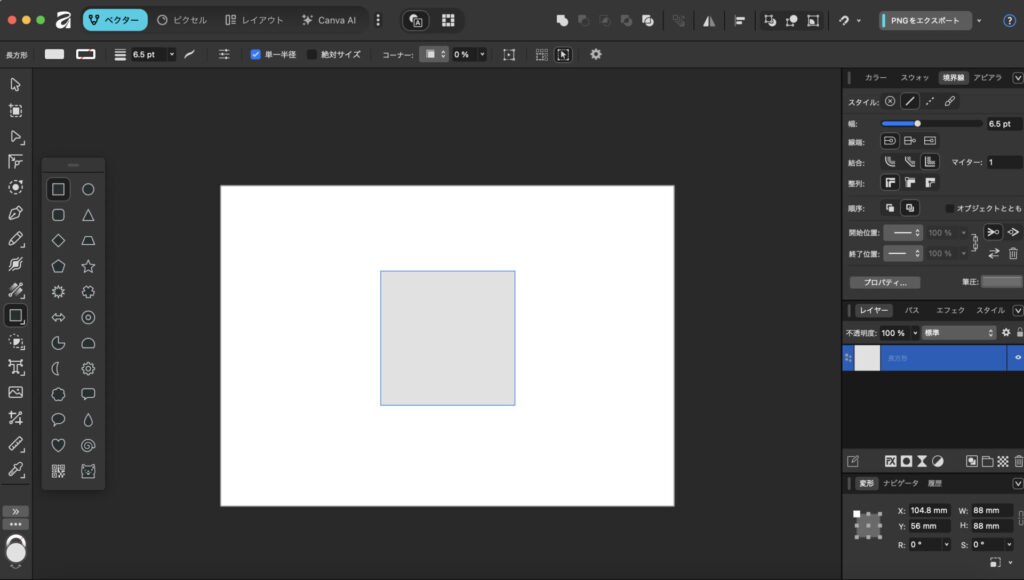Switch to the ピクセル studio tab

(182, 20)
